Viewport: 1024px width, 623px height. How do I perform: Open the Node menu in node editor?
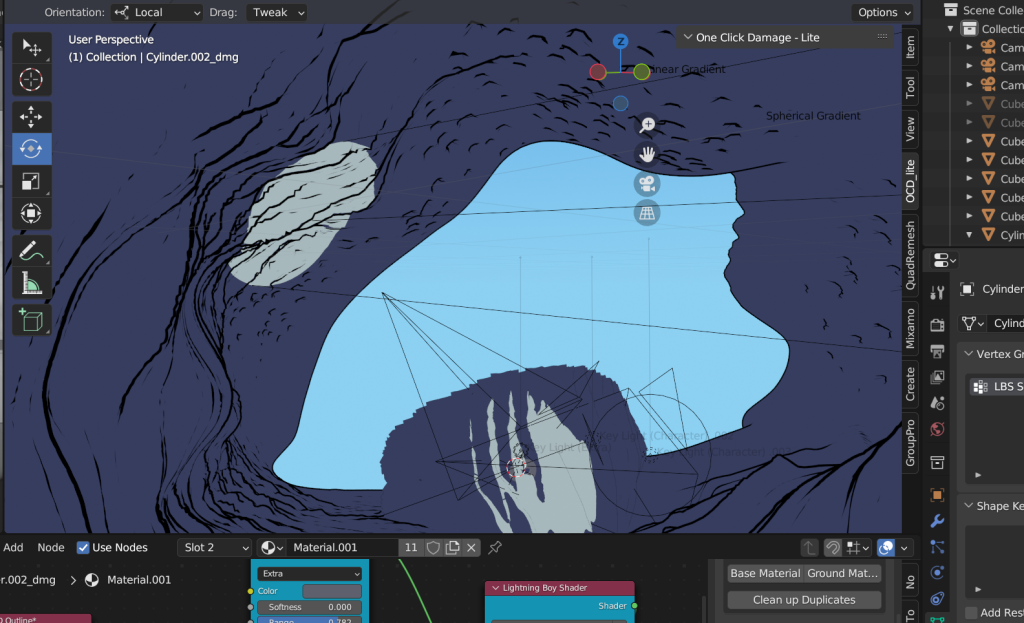[51, 547]
